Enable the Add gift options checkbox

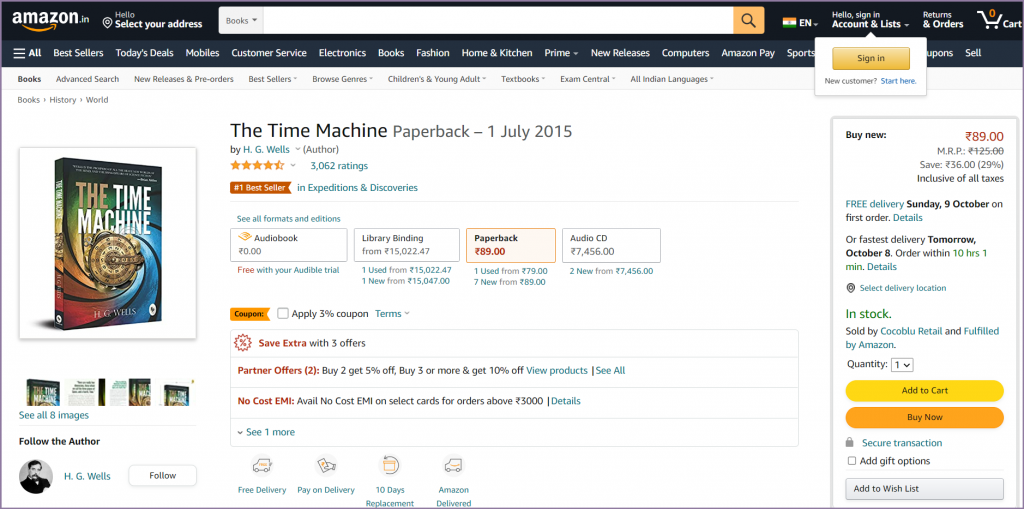pyautogui.click(x=852, y=461)
